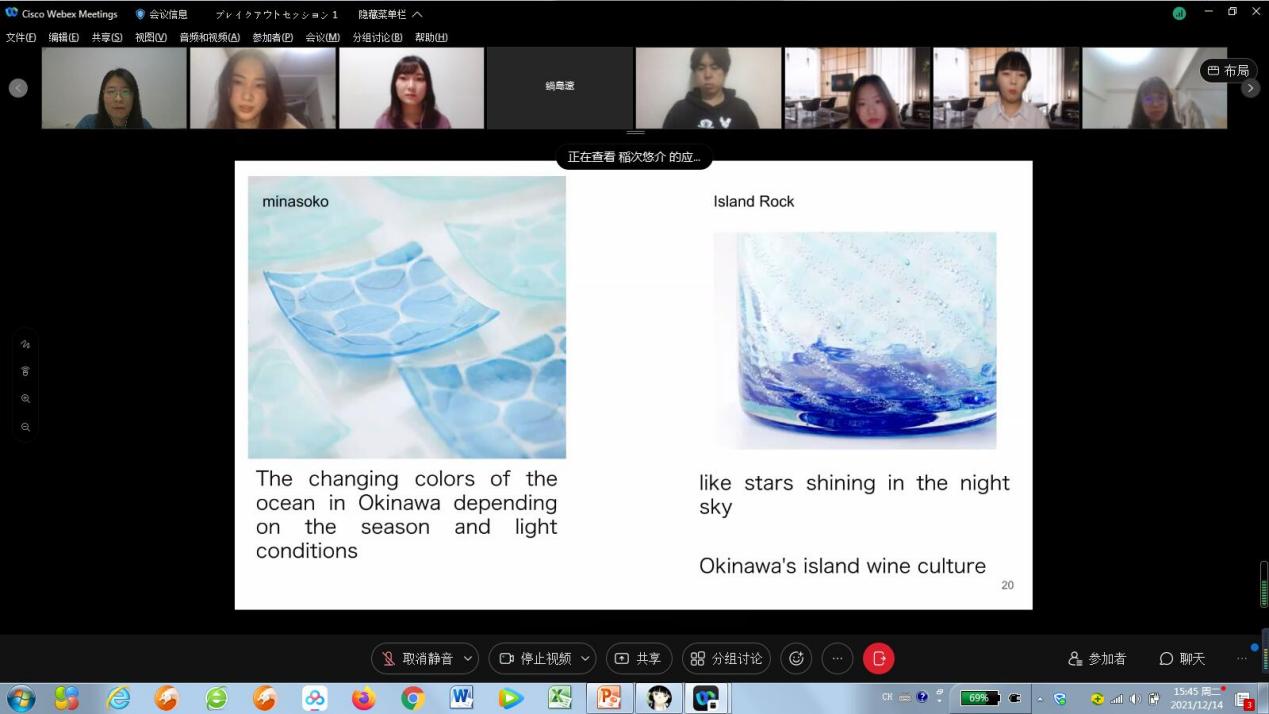Viewport: 1269px width, 714px height.
Task: Open the emoji reactions button
Action: (x=796, y=658)
